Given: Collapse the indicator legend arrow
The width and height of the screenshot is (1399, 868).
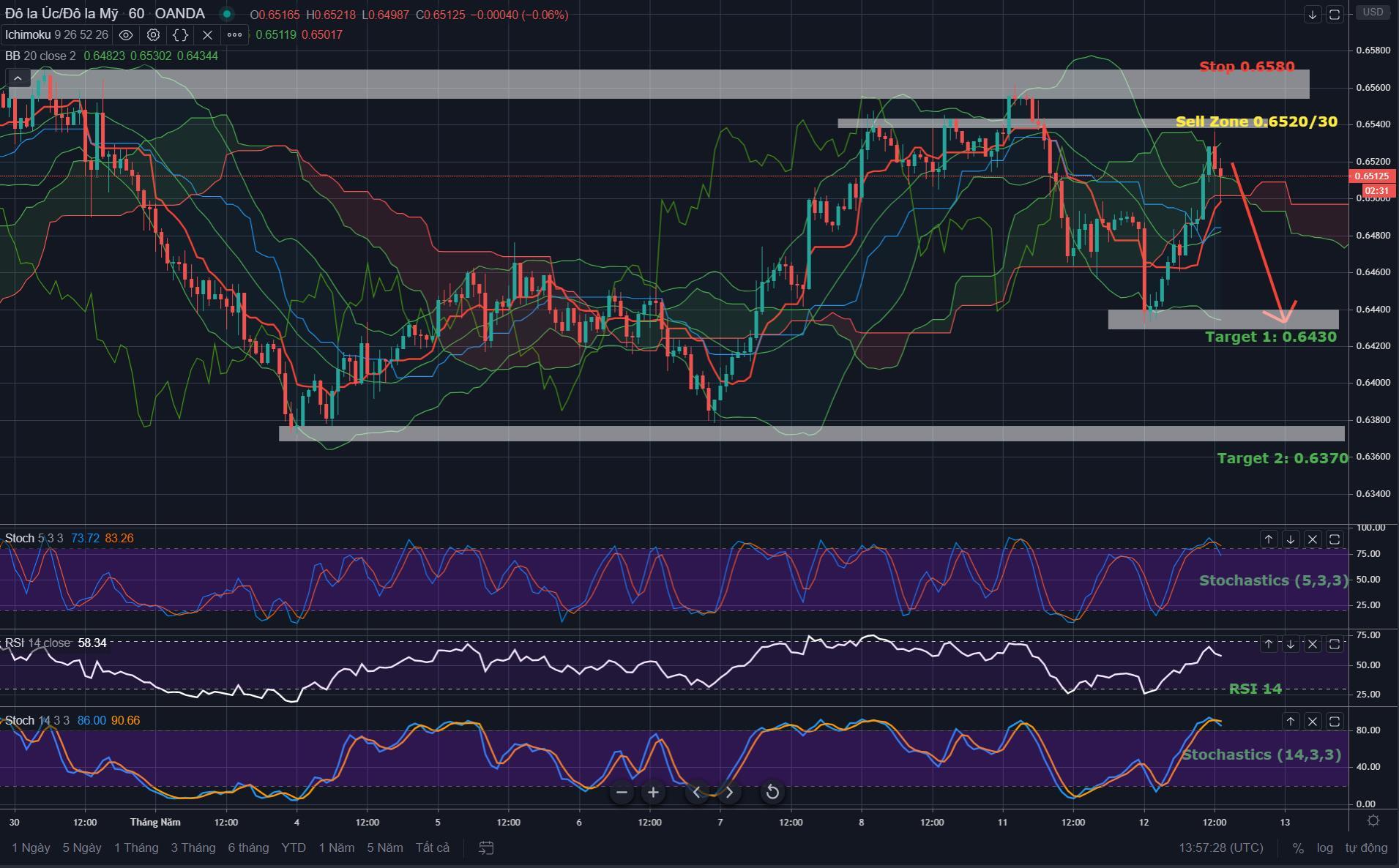Looking at the screenshot, I should pos(18,78).
